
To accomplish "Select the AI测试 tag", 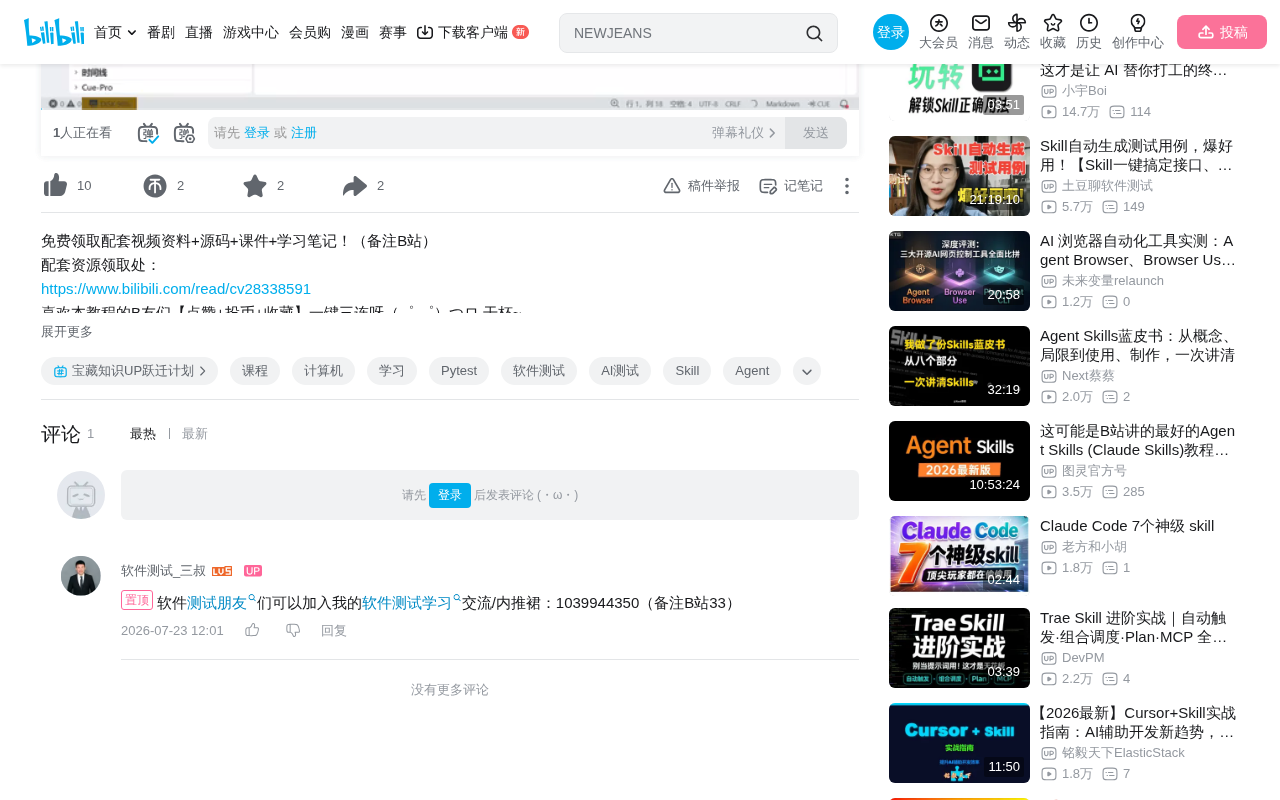I will point(620,371).
